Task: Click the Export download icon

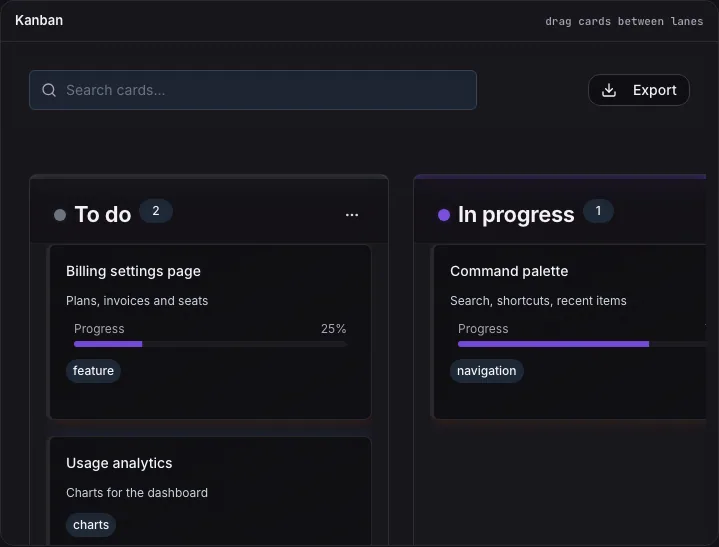Action: pos(608,90)
